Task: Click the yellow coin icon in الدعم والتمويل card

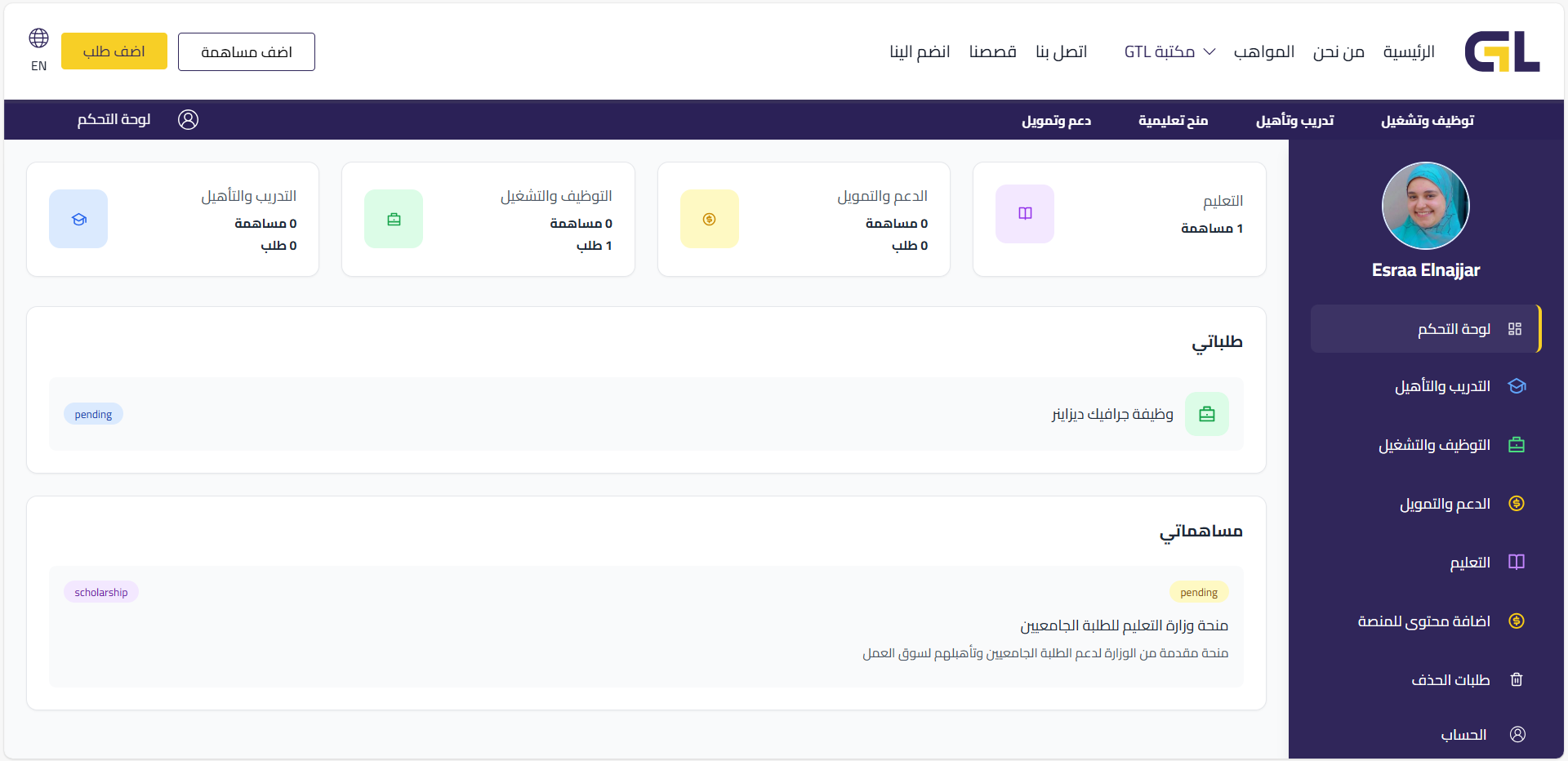Action: coord(710,219)
